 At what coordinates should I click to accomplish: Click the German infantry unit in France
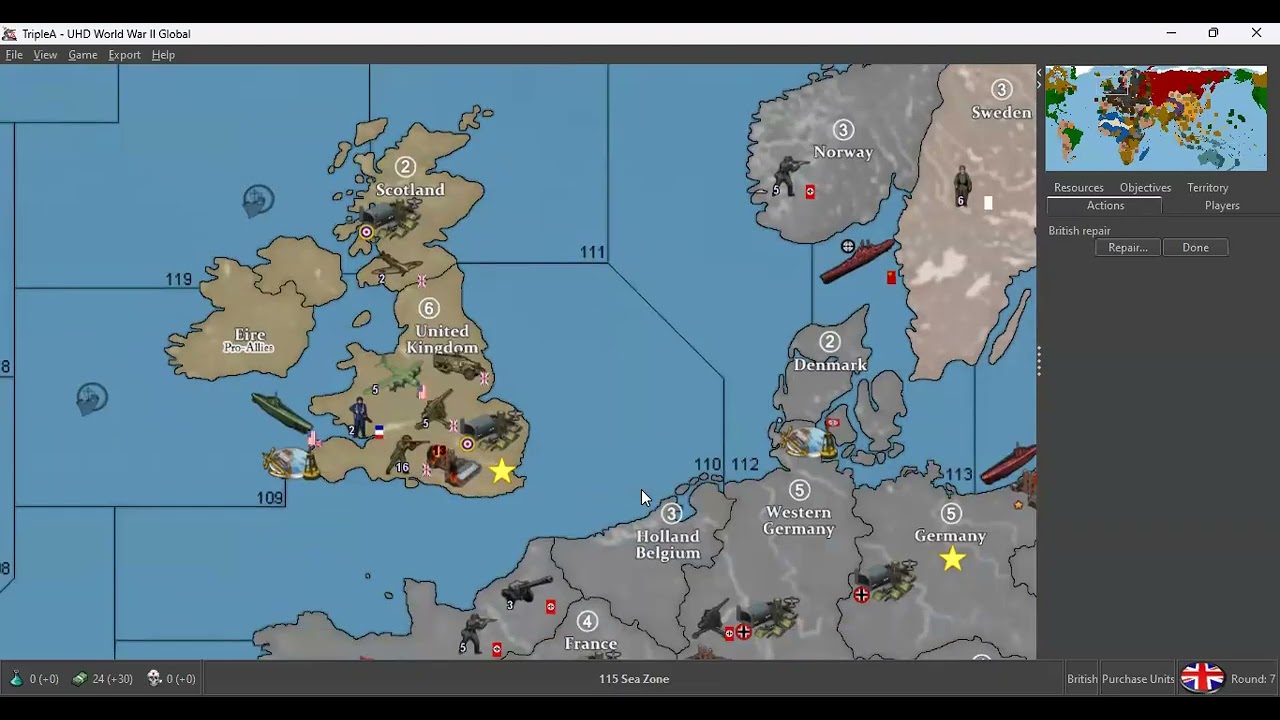click(476, 633)
